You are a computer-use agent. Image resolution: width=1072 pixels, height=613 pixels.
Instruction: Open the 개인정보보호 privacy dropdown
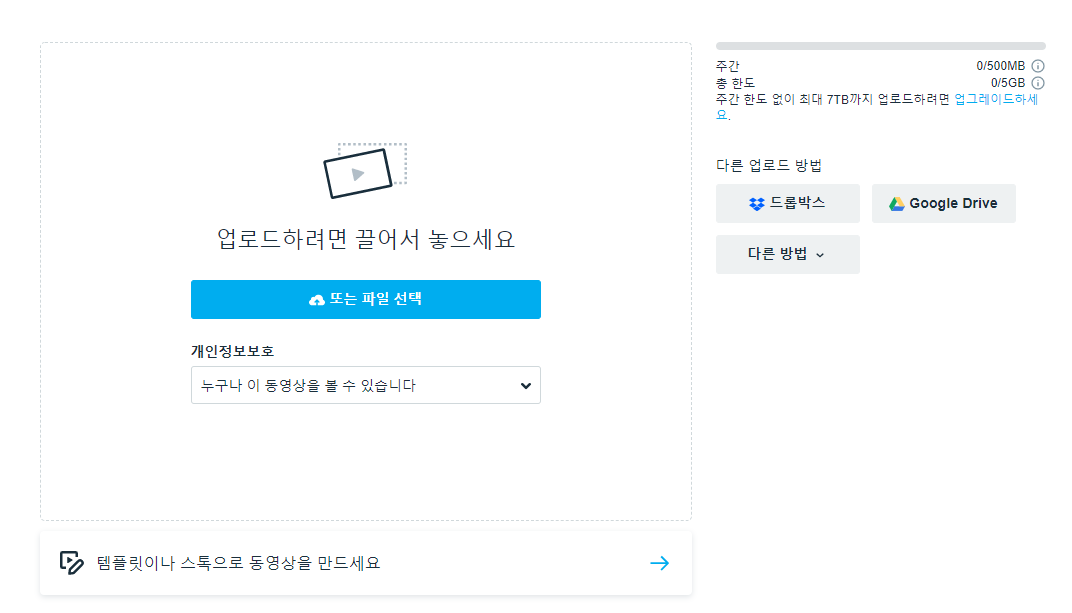point(366,385)
